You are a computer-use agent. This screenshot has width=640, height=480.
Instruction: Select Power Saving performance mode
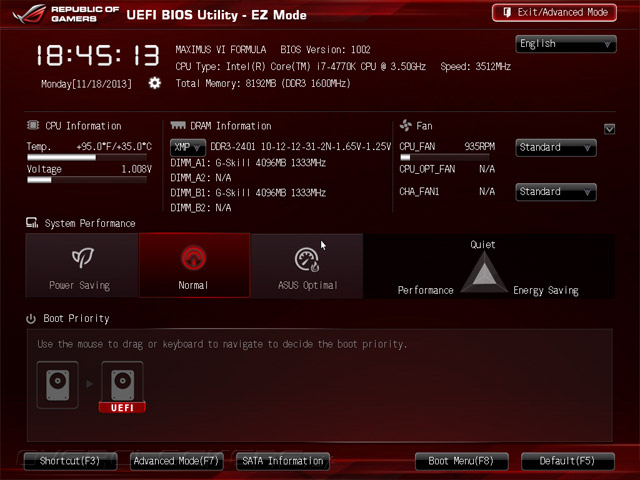[82, 265]
